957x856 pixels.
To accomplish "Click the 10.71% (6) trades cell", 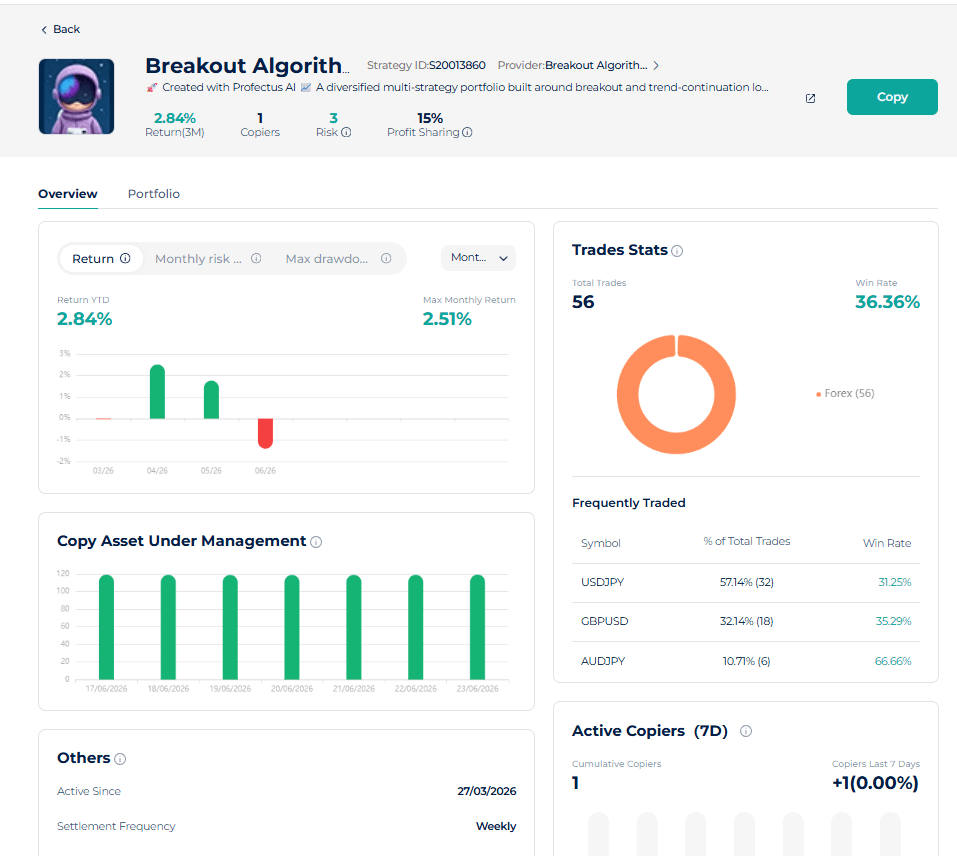I will [746, 661].
